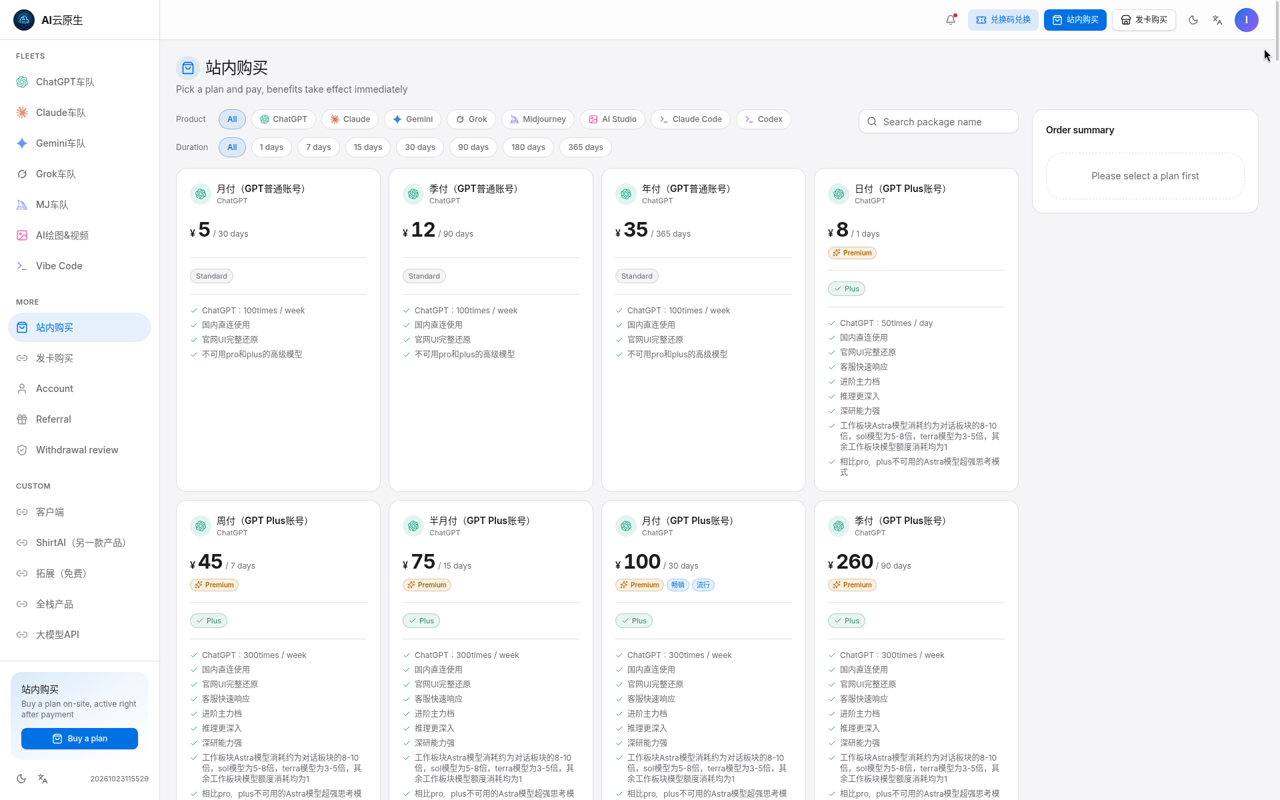Select the 月付（GPT普通账号）plan card
The width and height of the screenshot is (1280, 800).
tap(278, 330)
